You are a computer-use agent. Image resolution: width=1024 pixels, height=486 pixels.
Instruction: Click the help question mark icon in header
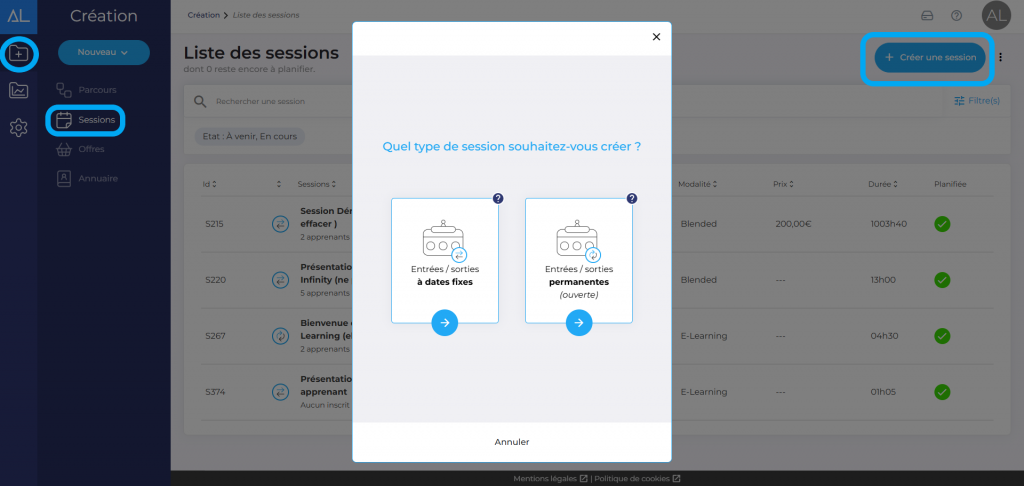(956, 15)
